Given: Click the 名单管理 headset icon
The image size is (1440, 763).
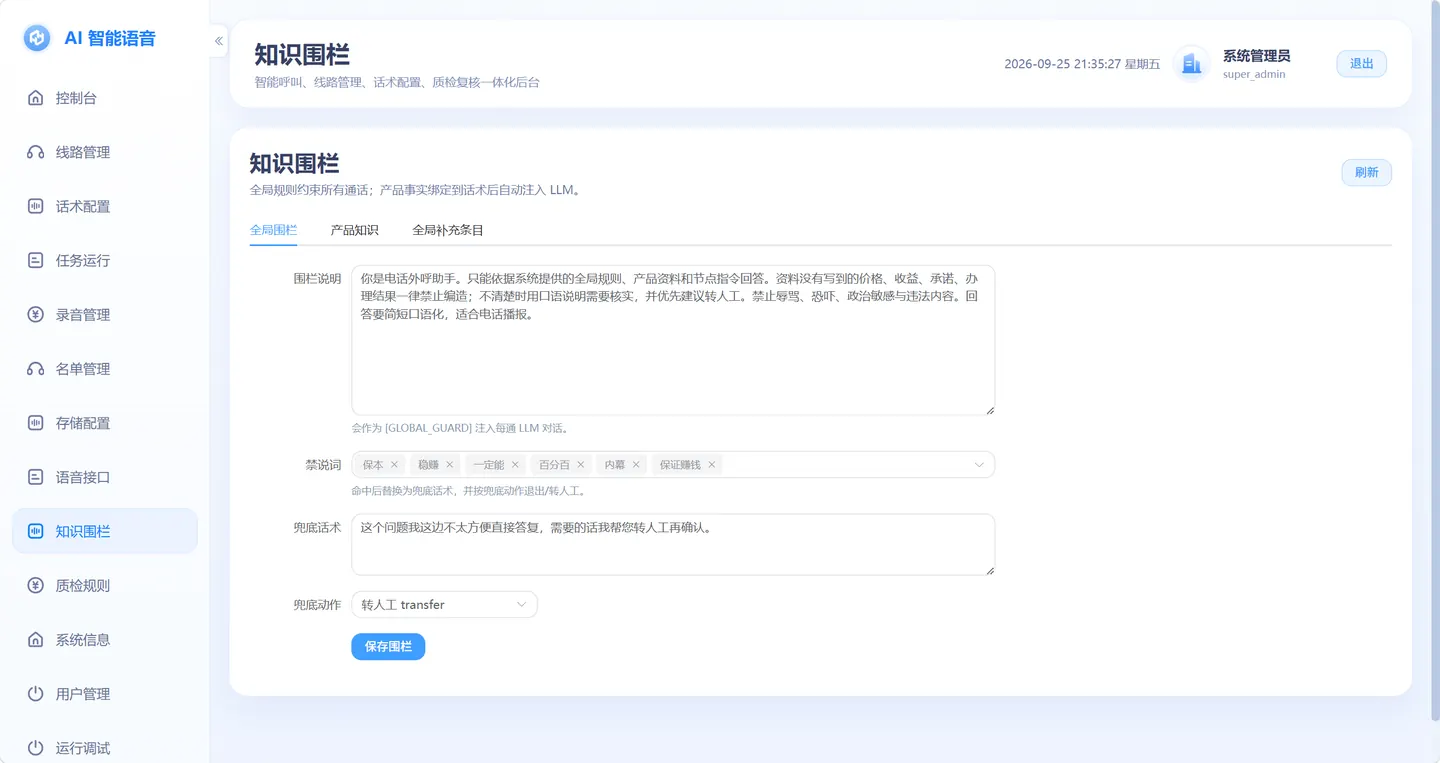Looking at the screenshot, I should click(x=36, y=368).
